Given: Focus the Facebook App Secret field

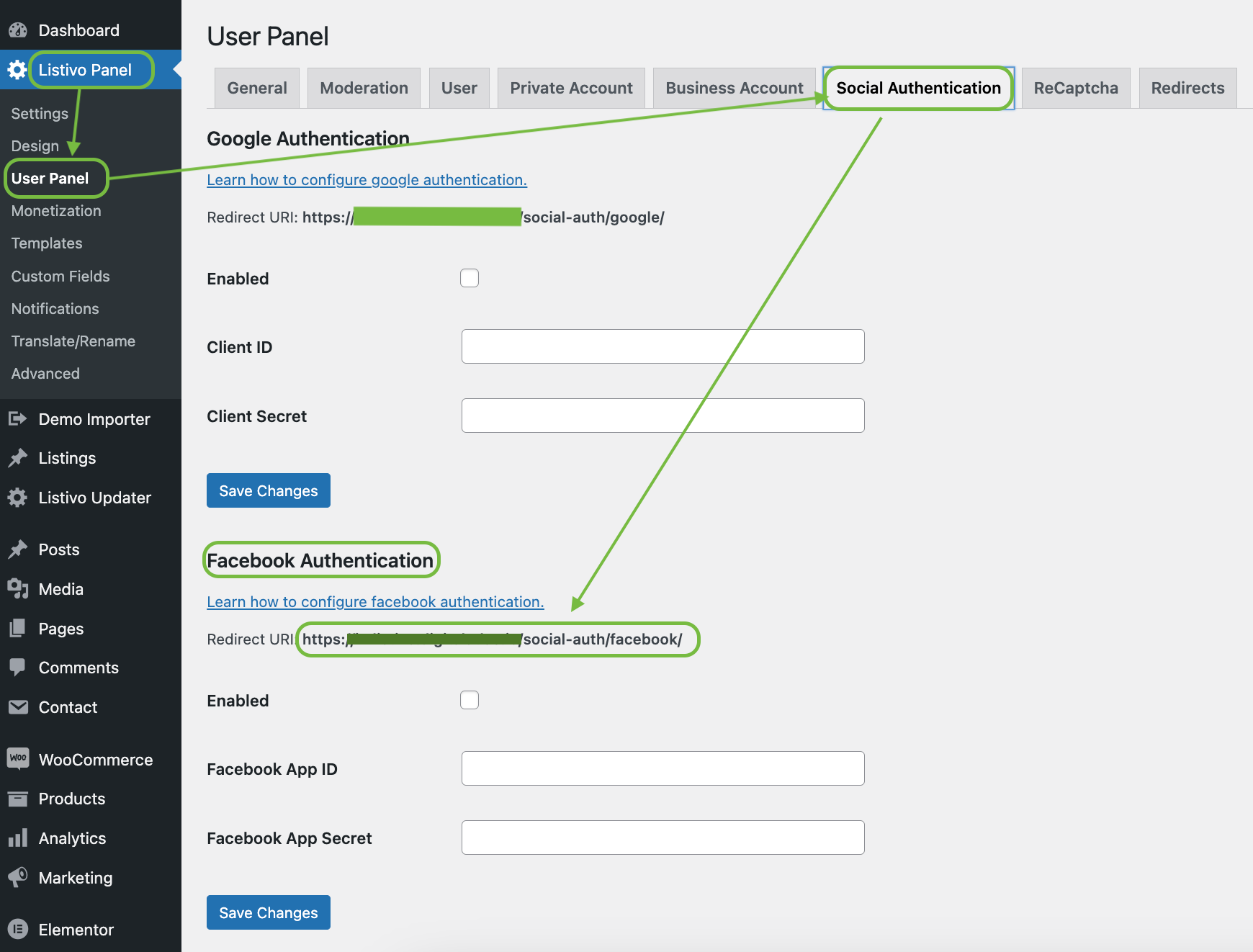Looking at the screenshot, I should click(x=663, y=838).
